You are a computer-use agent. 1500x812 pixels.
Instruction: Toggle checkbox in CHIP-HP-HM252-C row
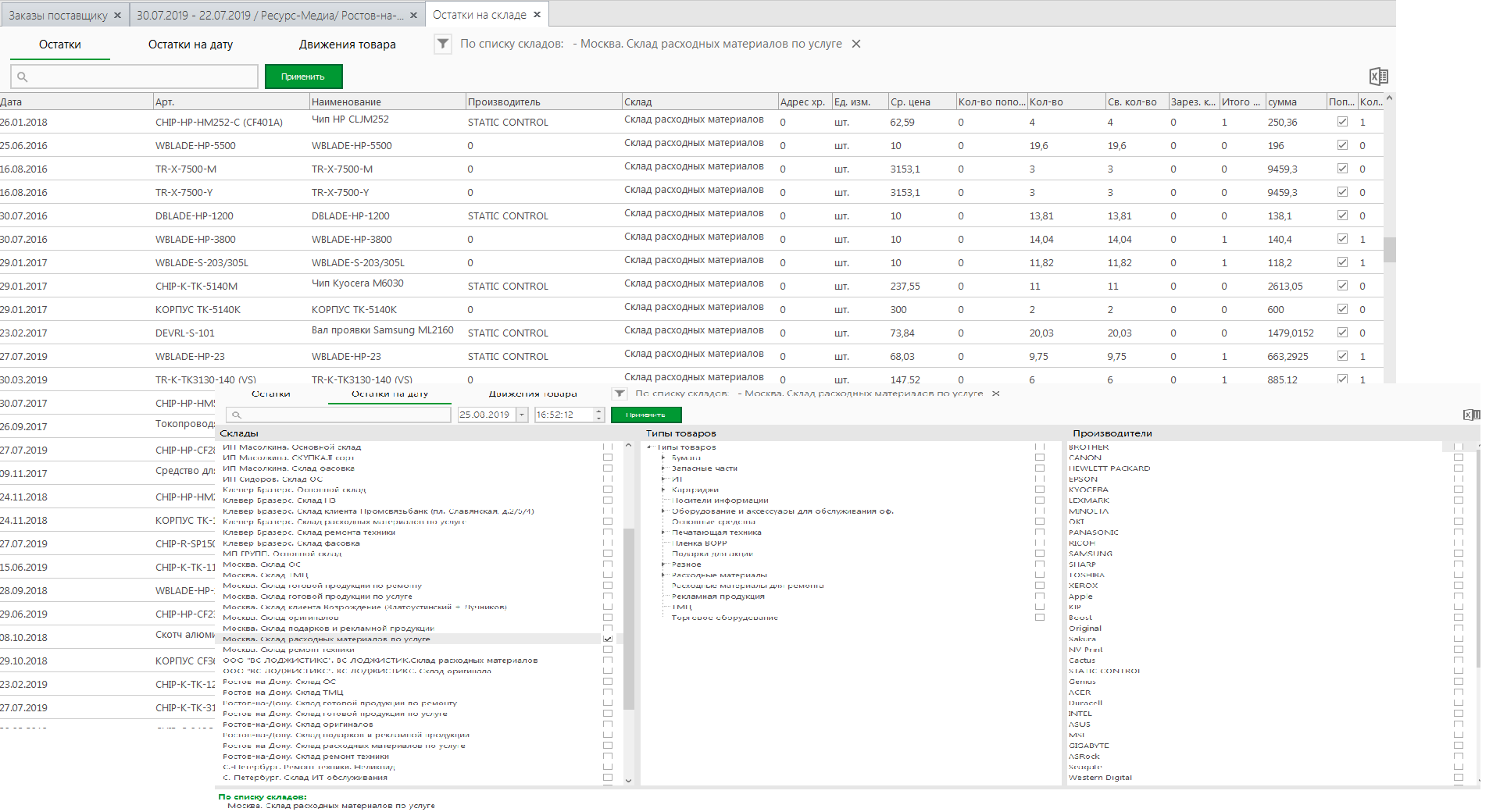pos(1342,122)
